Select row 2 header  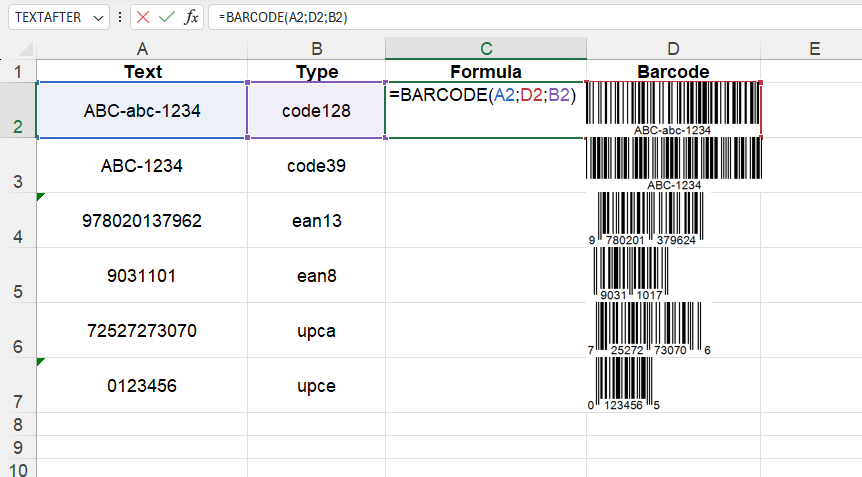click(18, 110)
